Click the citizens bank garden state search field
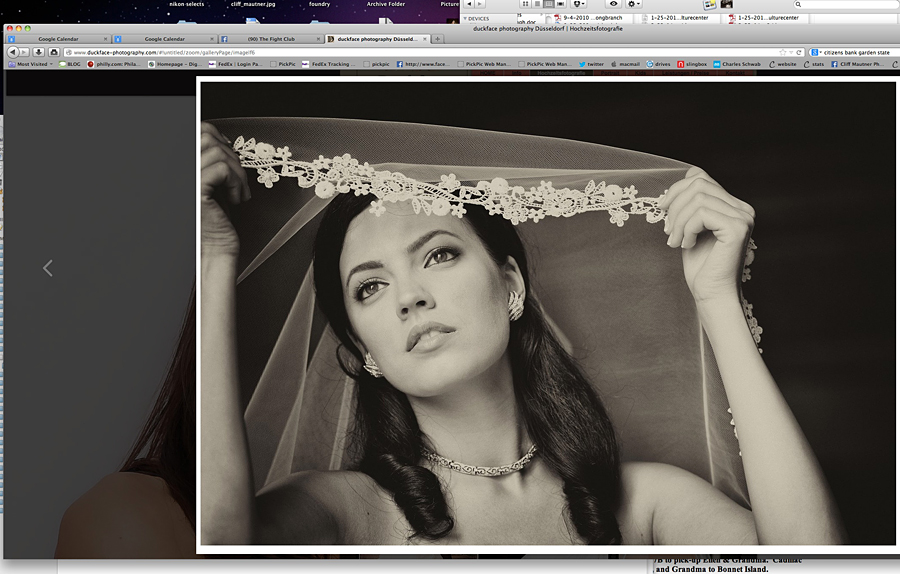This screenshot has height=574, width=900. point(856,52)
